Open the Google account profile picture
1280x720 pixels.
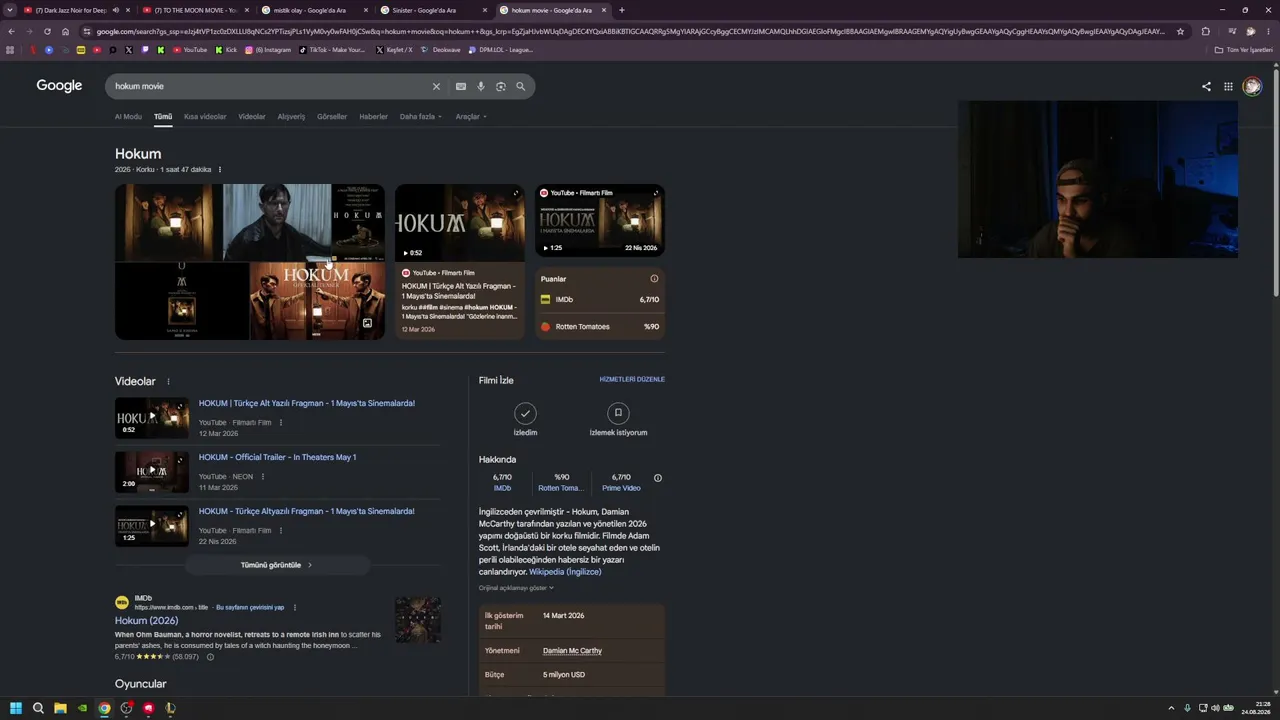[1252, 87]
